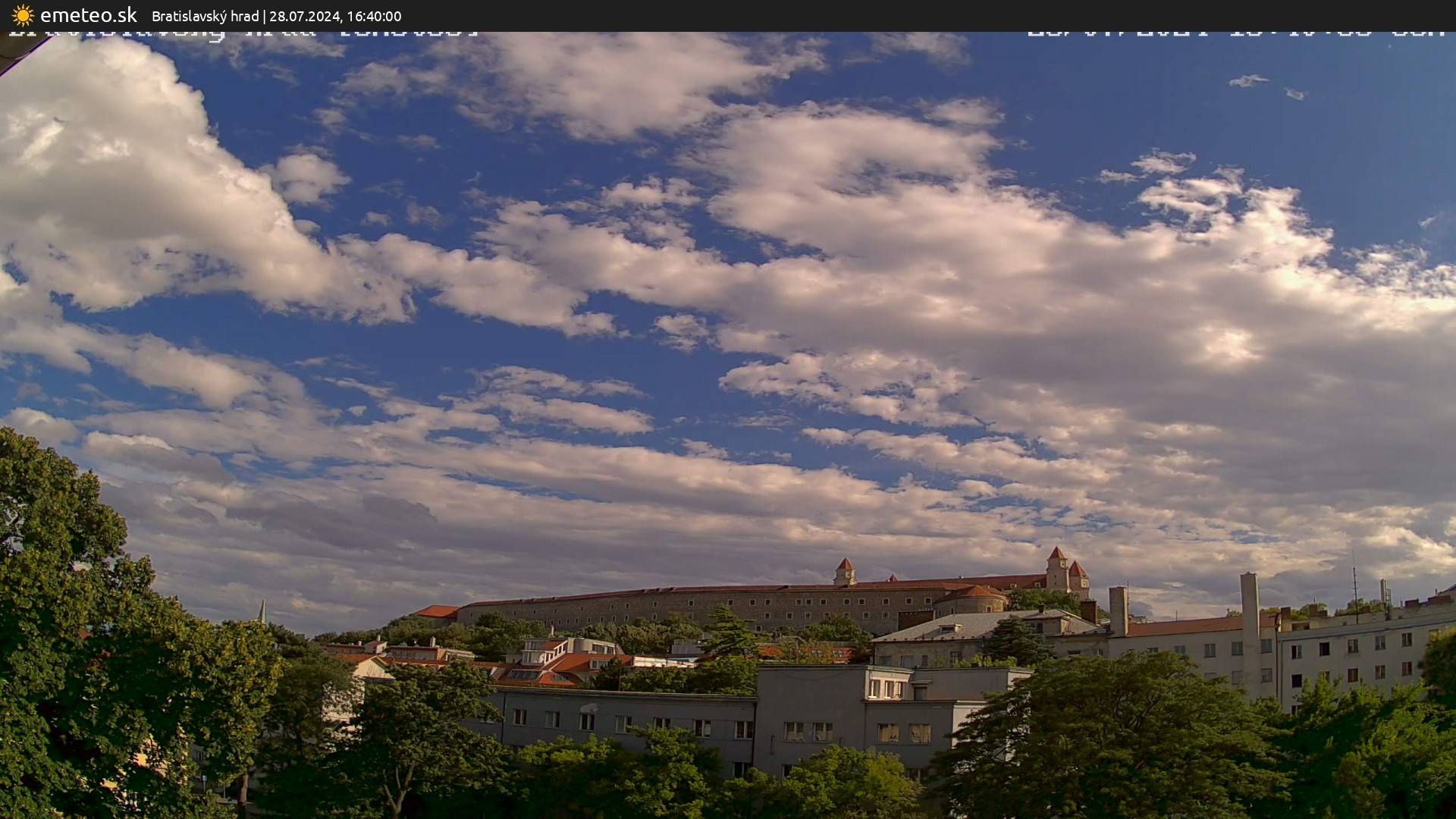Click the camera overlay timestamp at top right
The height and width of the screenshot is (819, 1456).
[1235, 33]
